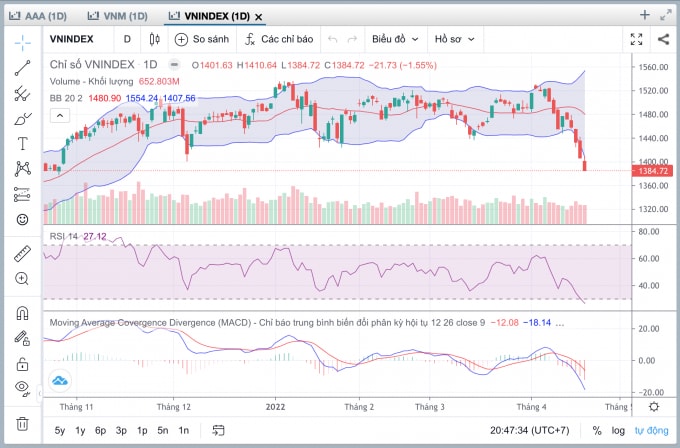Select the brush drawing tool

(x=23, y=118)
